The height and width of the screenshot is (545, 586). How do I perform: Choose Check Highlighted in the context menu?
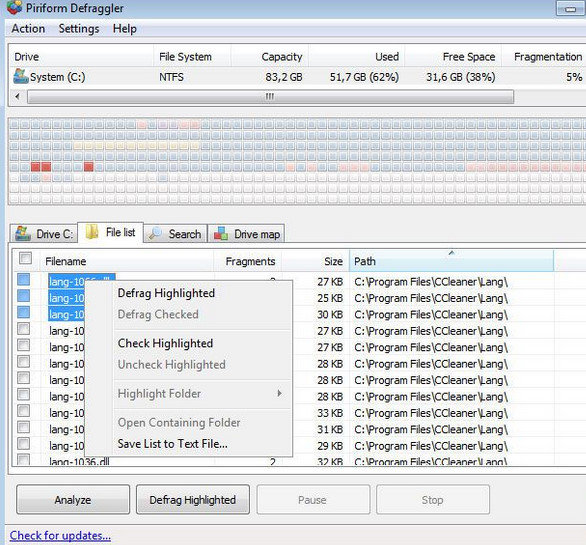pos(165,343)
